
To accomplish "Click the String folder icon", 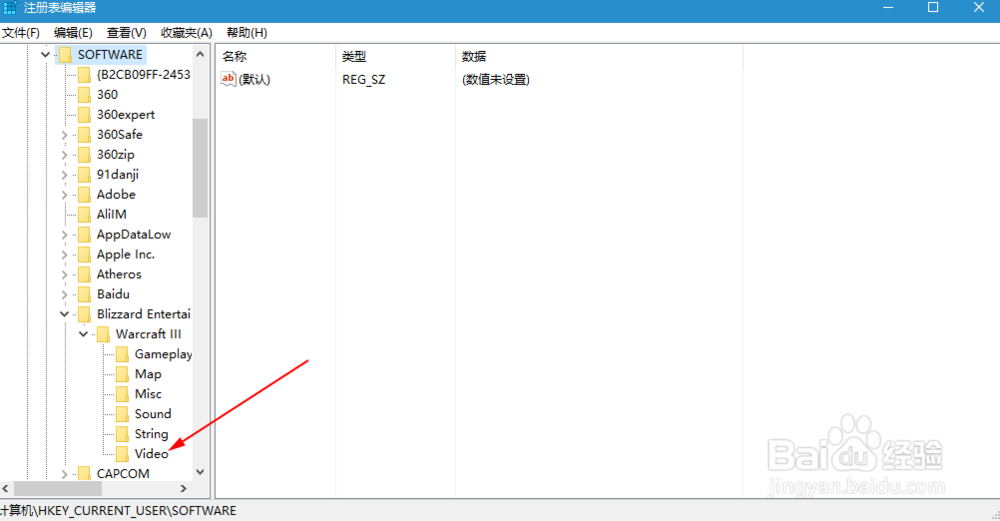I will (x=122, y=434).
